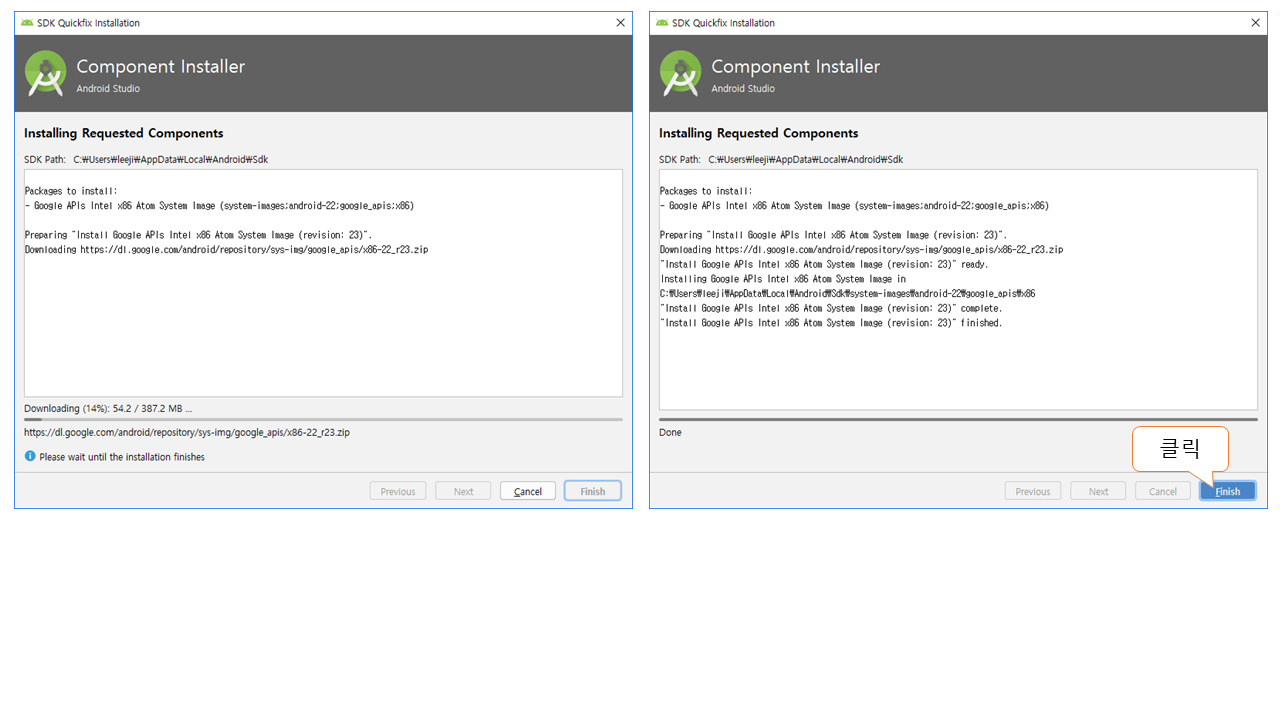The width and height of the screenshot is (1280, 720).
Task: Click the '클릭' callout bubble
Action: click(x=1179, y=448)
